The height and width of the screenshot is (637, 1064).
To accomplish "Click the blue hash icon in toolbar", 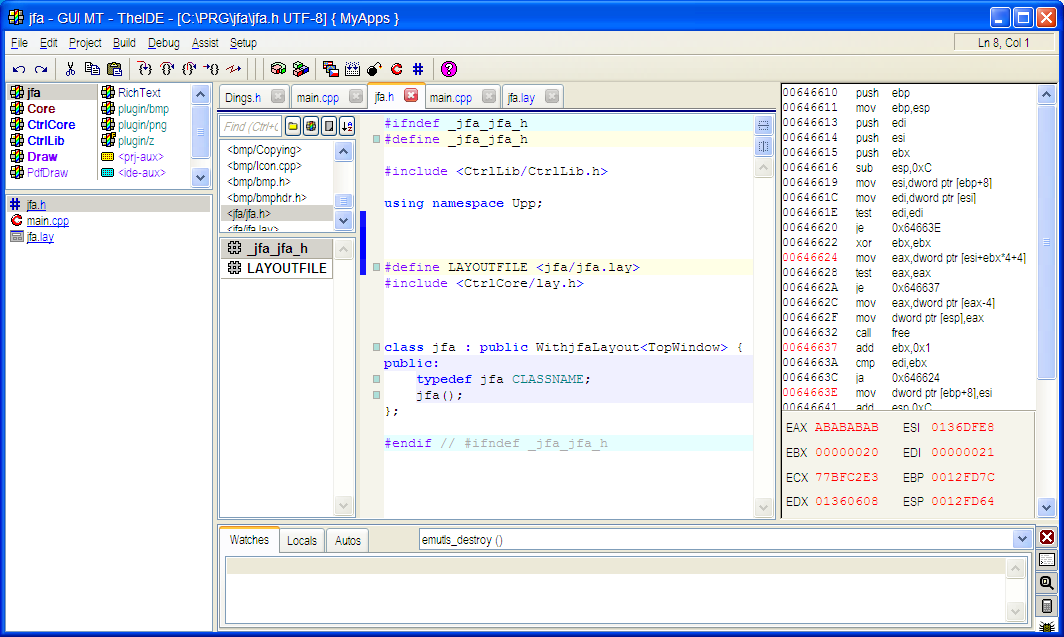I will [418, 69].
